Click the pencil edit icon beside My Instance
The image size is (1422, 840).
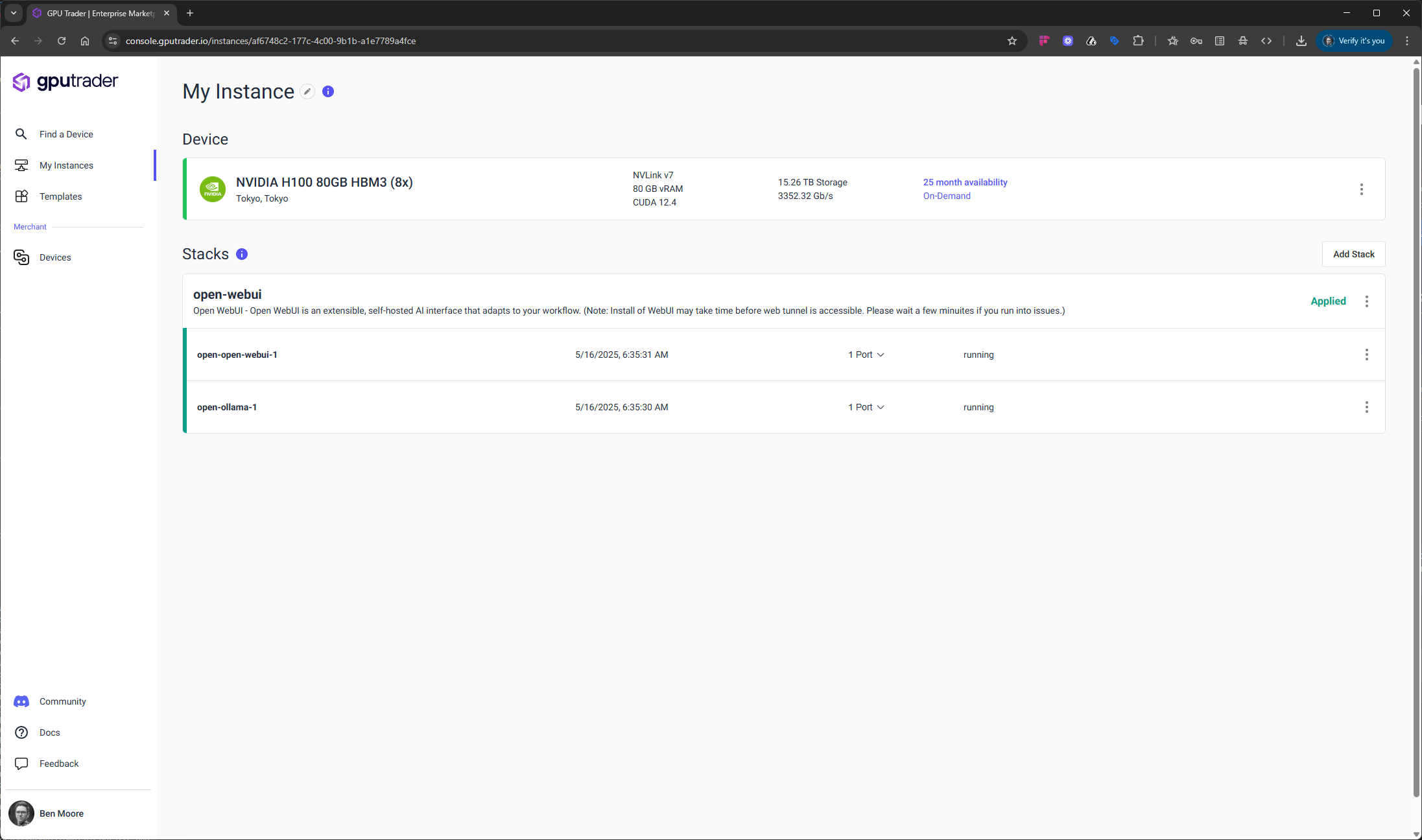[x=307, y=92]
